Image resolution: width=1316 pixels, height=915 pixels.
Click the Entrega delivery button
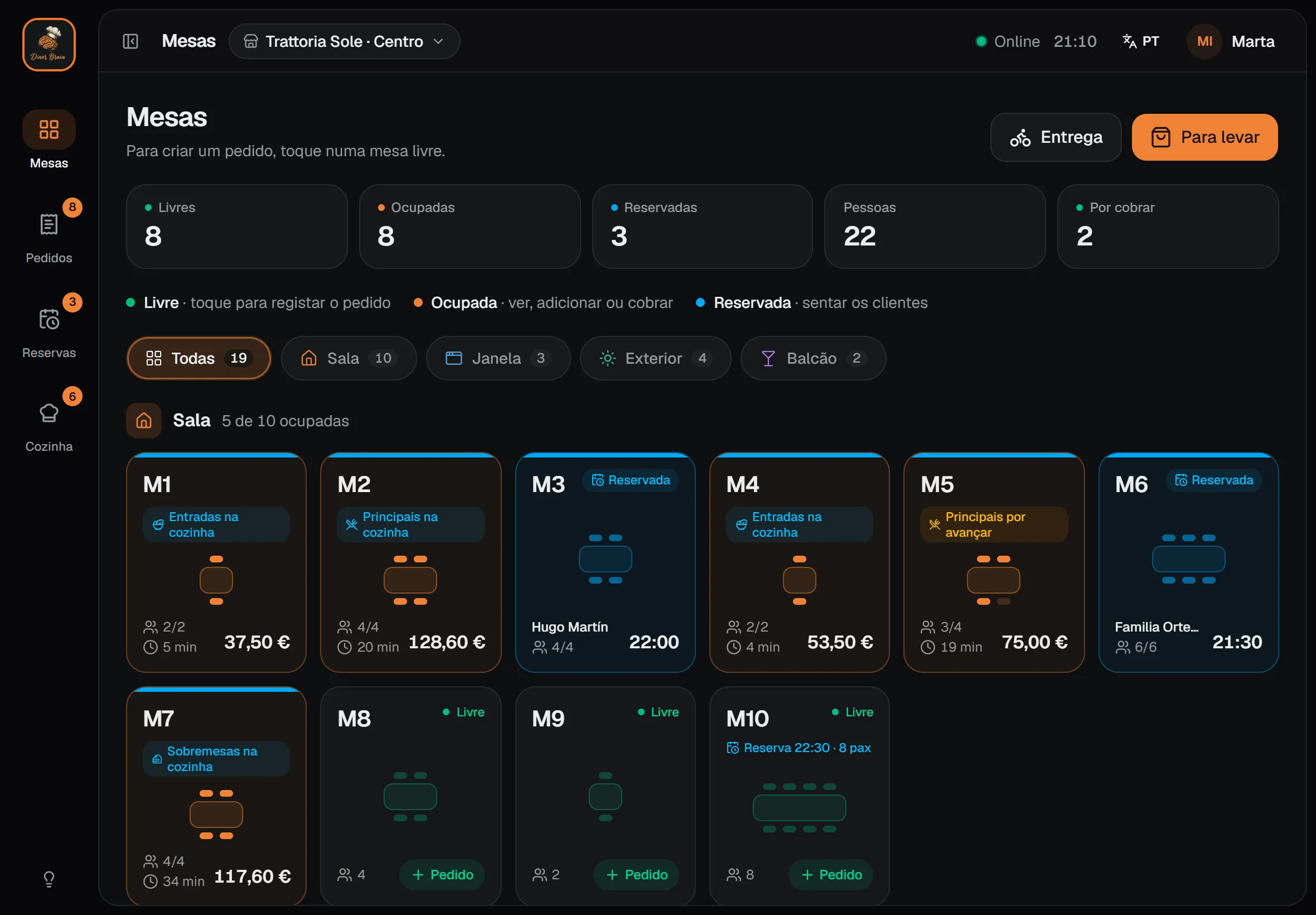[x=1056, y=137]
